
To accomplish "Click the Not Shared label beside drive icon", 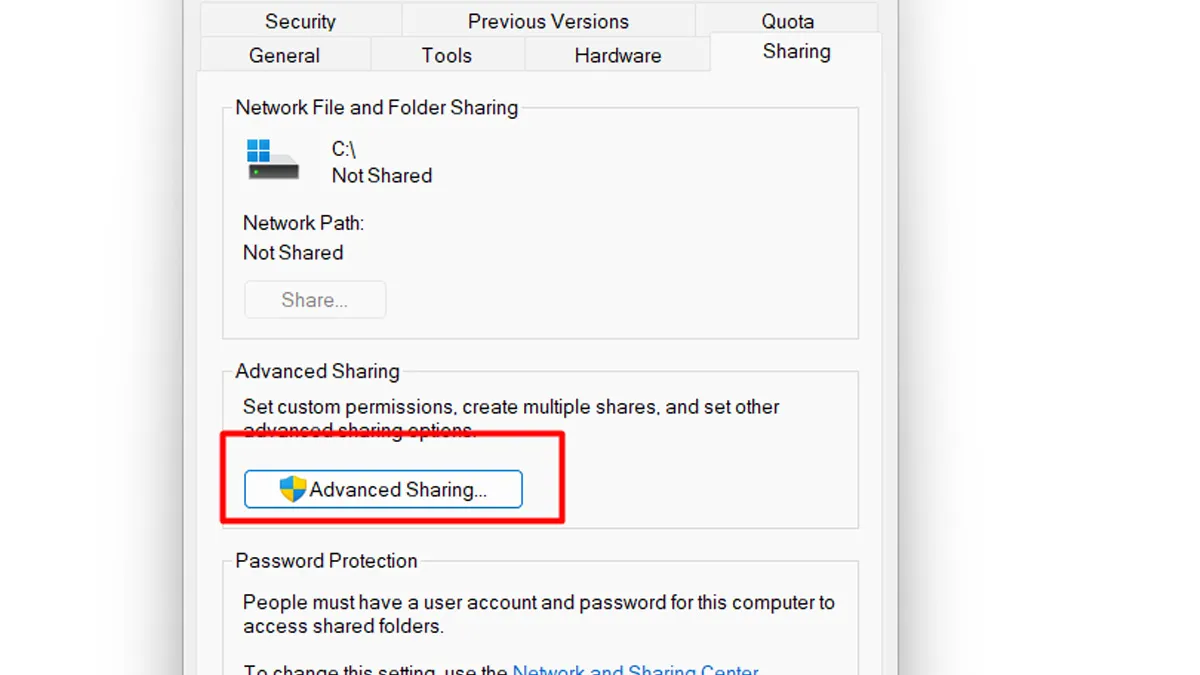I will point(382,175).
